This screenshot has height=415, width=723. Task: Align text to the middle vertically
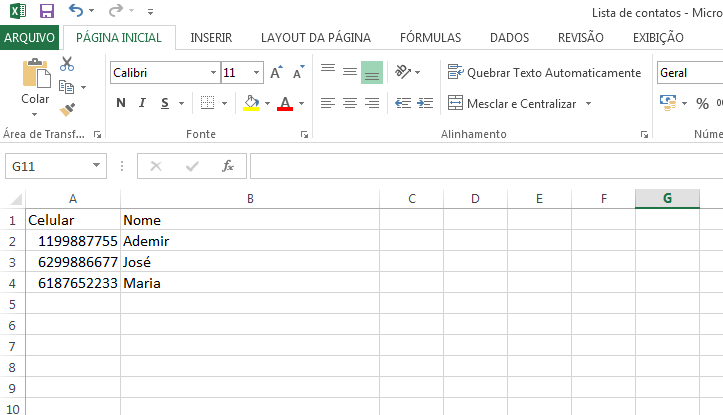pyautogui.click(x=350, y=72)
